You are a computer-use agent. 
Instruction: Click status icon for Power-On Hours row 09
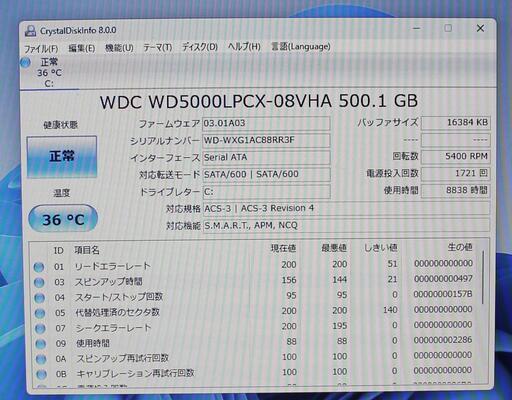[x=40, y=344]
